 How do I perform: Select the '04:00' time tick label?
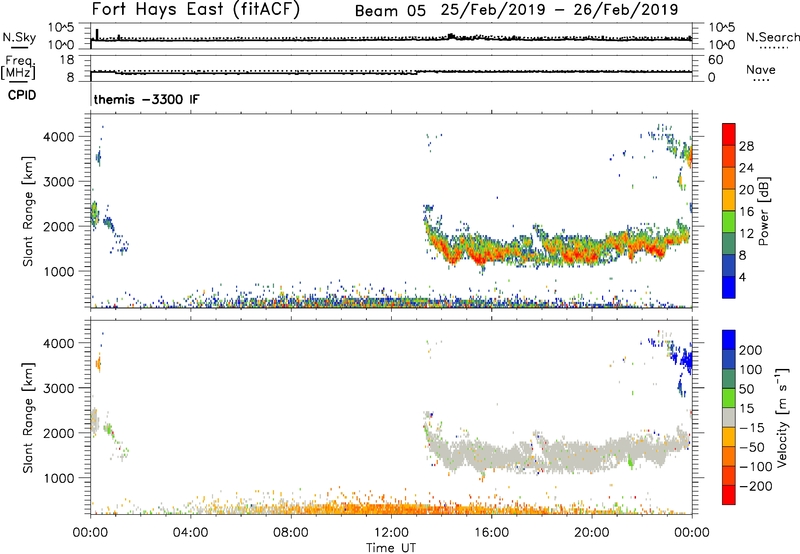[190, 533]
